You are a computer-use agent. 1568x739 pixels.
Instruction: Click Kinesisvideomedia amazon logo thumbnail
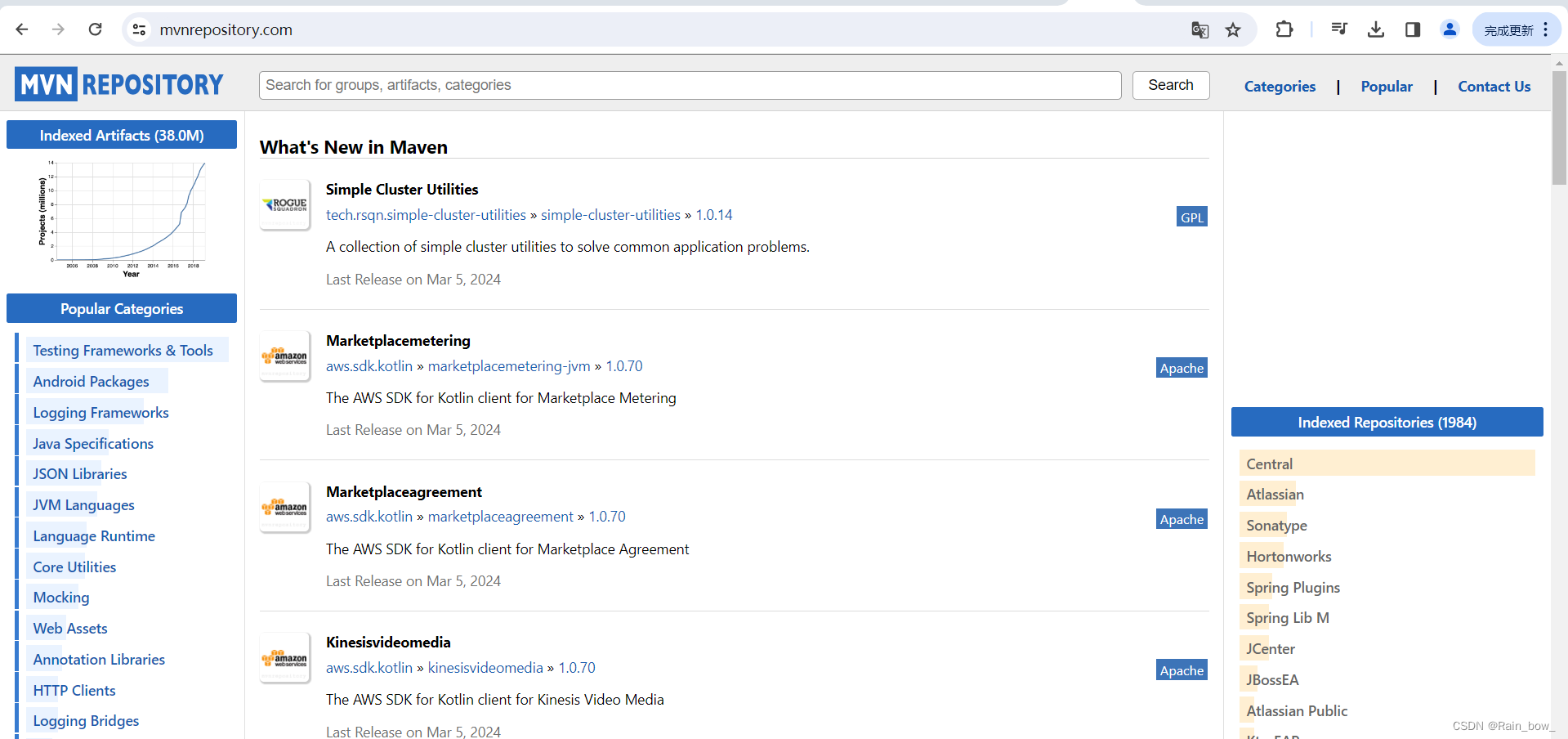pos(285,657)
